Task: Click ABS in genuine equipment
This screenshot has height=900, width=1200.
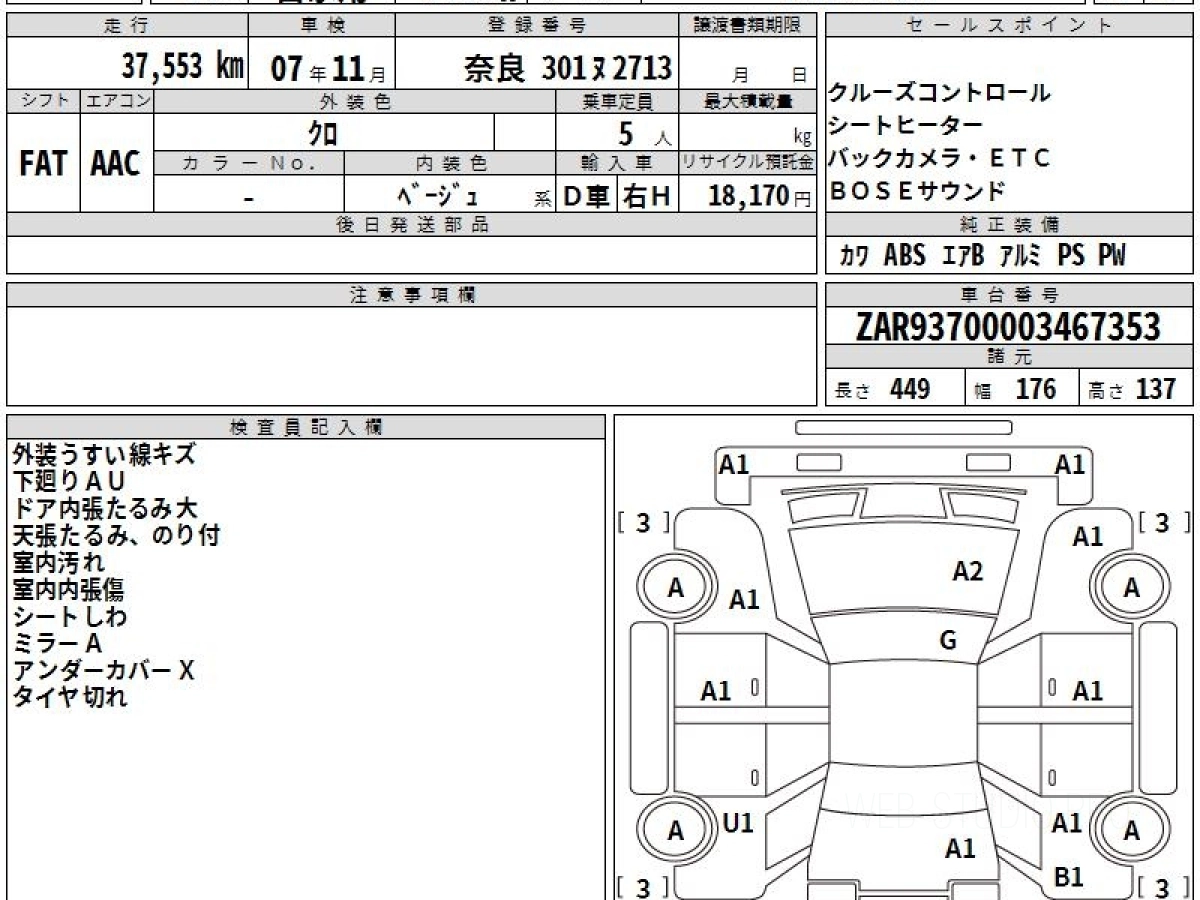Action: pos(905,256)
